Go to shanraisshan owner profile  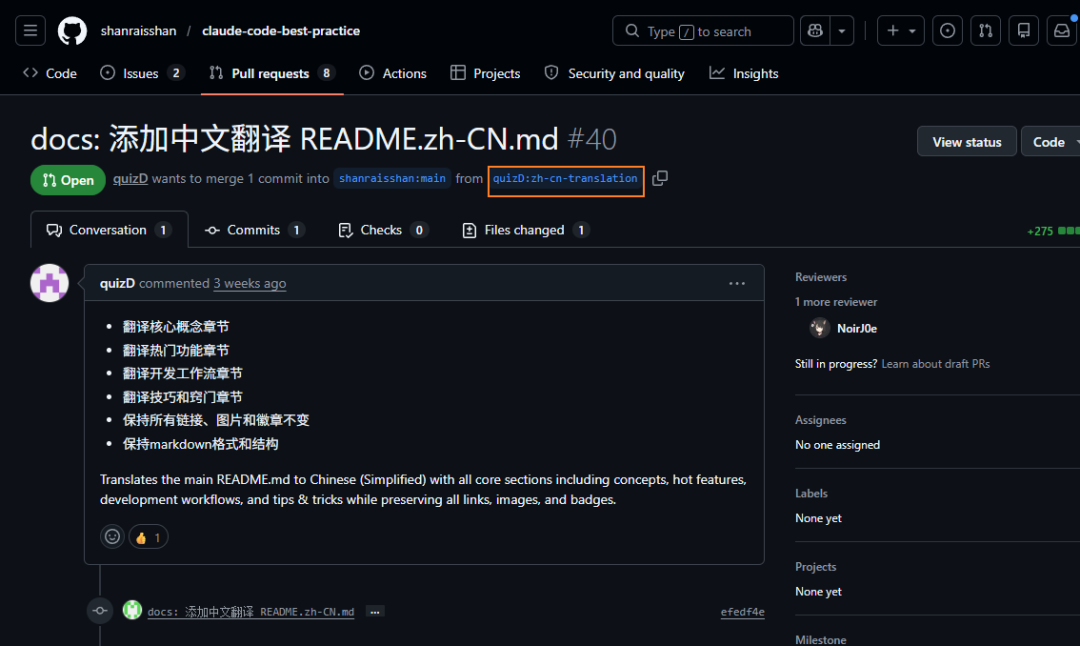pyautogui.click(x=138, y=31)
